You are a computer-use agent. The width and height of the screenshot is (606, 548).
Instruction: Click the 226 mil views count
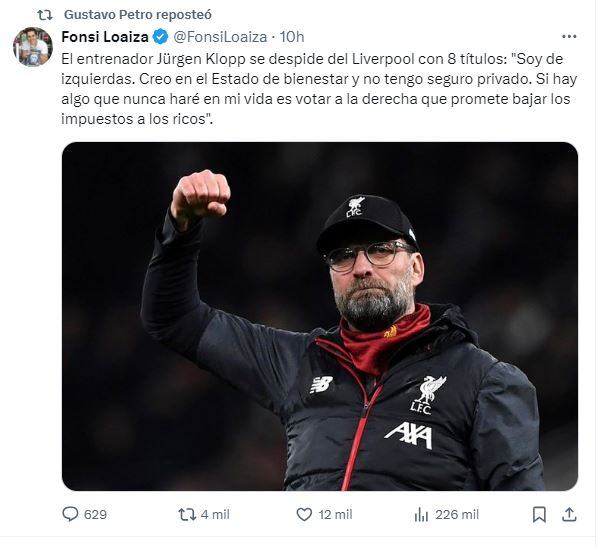pos(456,514)
